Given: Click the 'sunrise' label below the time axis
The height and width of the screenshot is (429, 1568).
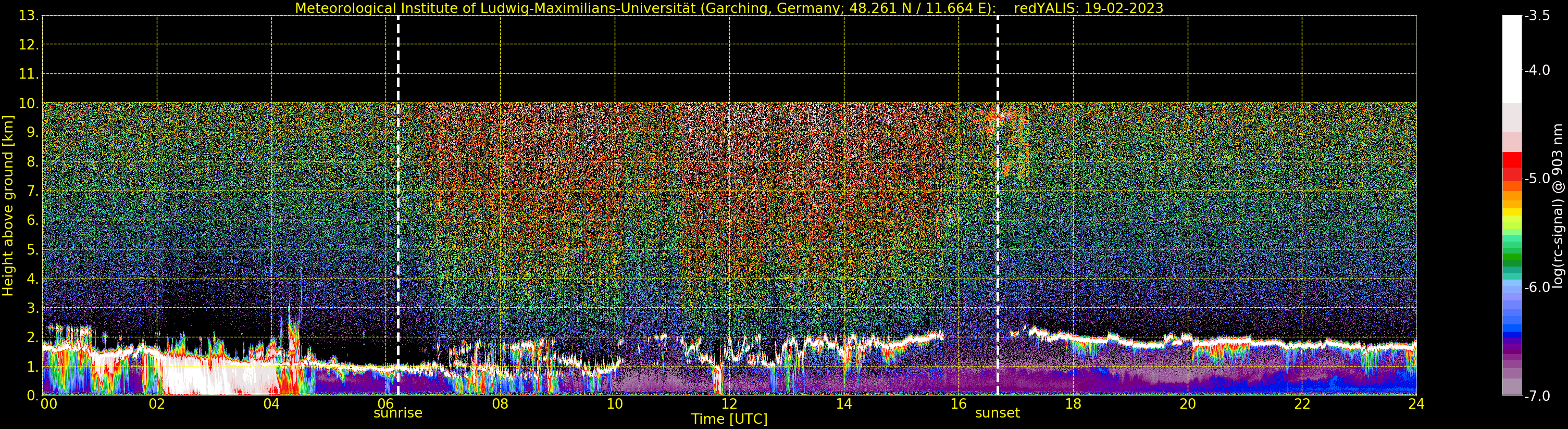Looking at the screenshot, I should tap(397, 412).
